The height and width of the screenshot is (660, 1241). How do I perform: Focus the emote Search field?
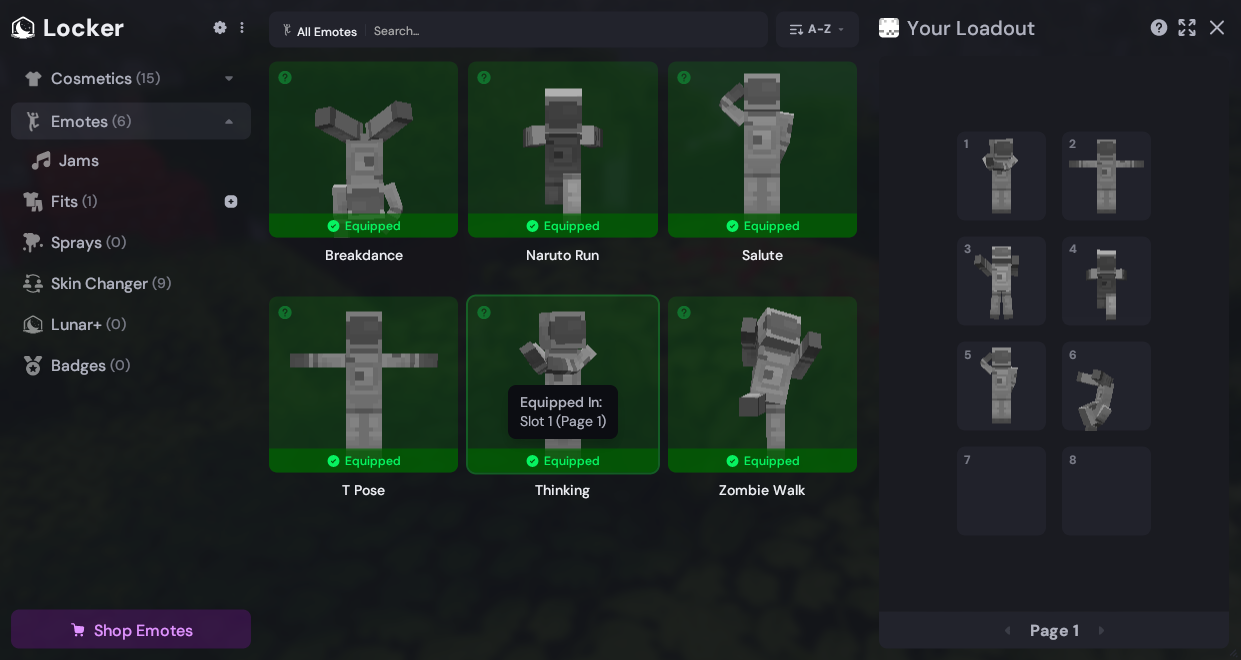(566, 31)
